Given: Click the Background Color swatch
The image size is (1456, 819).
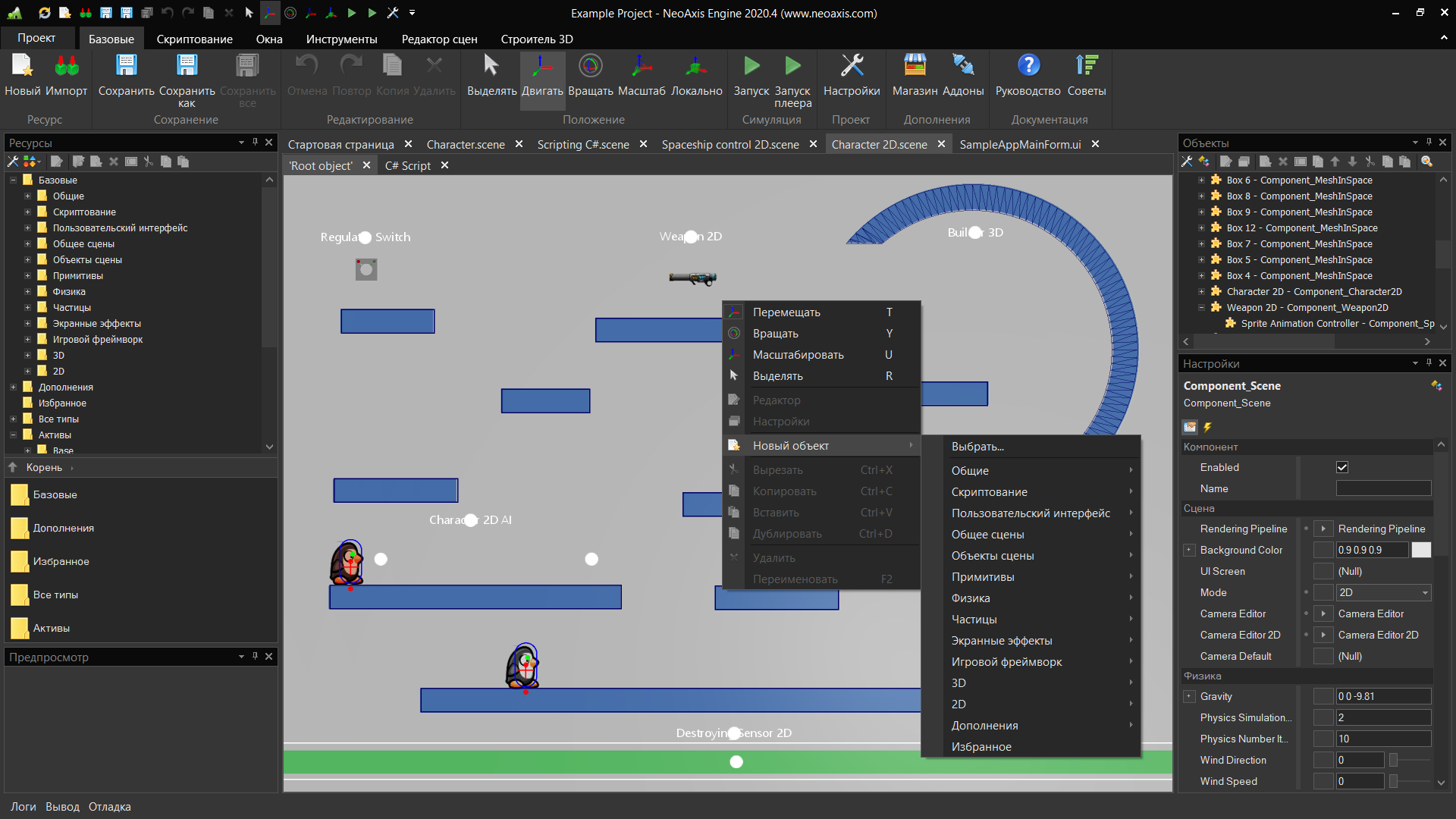Looking at the screenshot, I should pyautogui.click(x=1421, y=551).
